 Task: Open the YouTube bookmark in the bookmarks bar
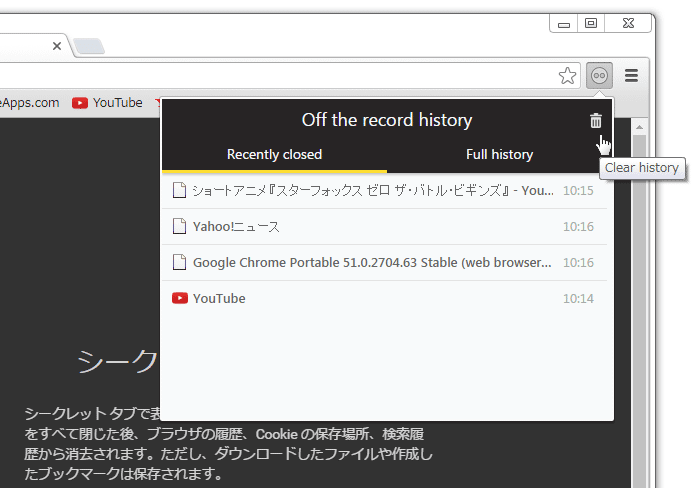coord(107,103)
